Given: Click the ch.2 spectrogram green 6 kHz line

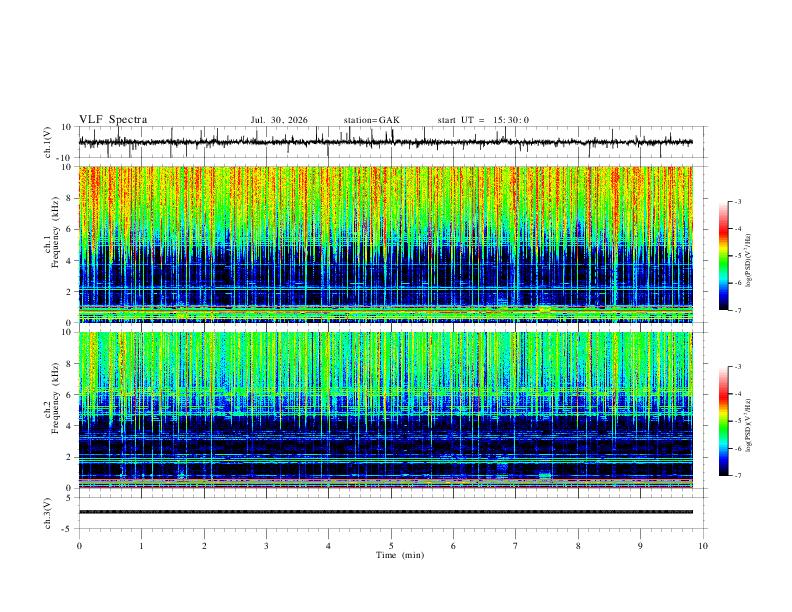Looking at the screenshot, I should pos(385,392).
